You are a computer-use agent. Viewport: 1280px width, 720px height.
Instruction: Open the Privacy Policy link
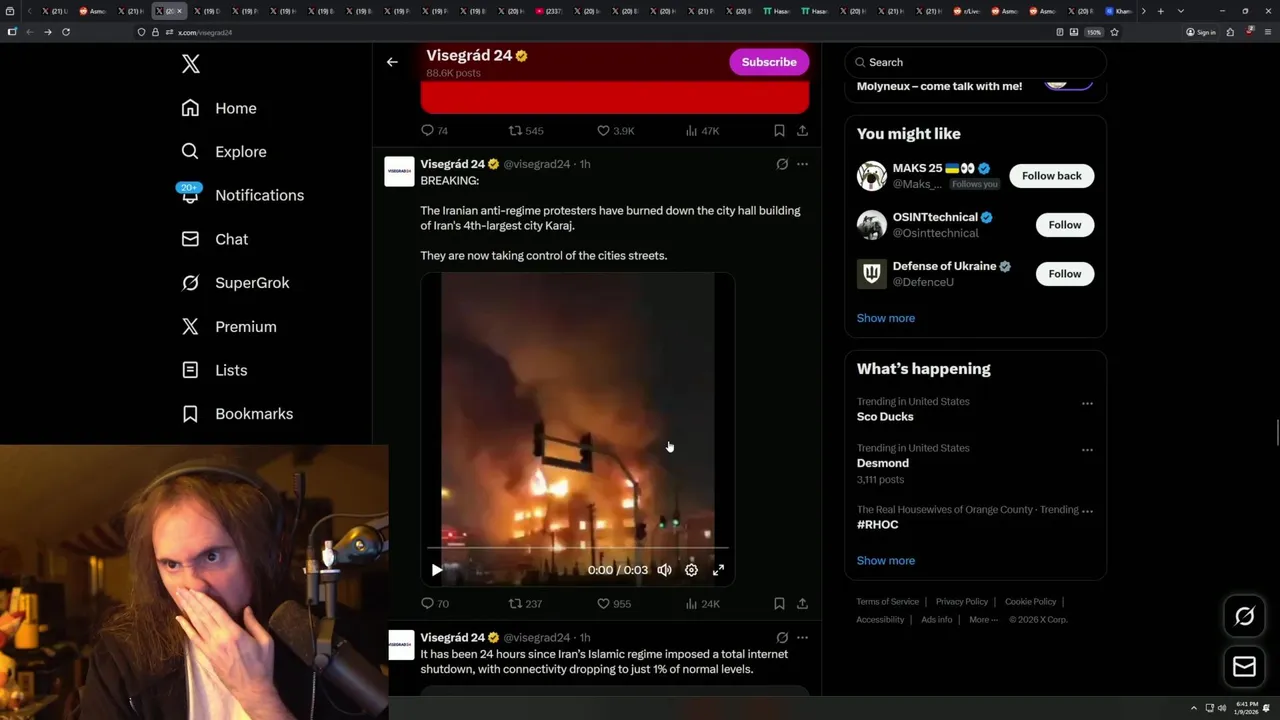tap(962, 602)
